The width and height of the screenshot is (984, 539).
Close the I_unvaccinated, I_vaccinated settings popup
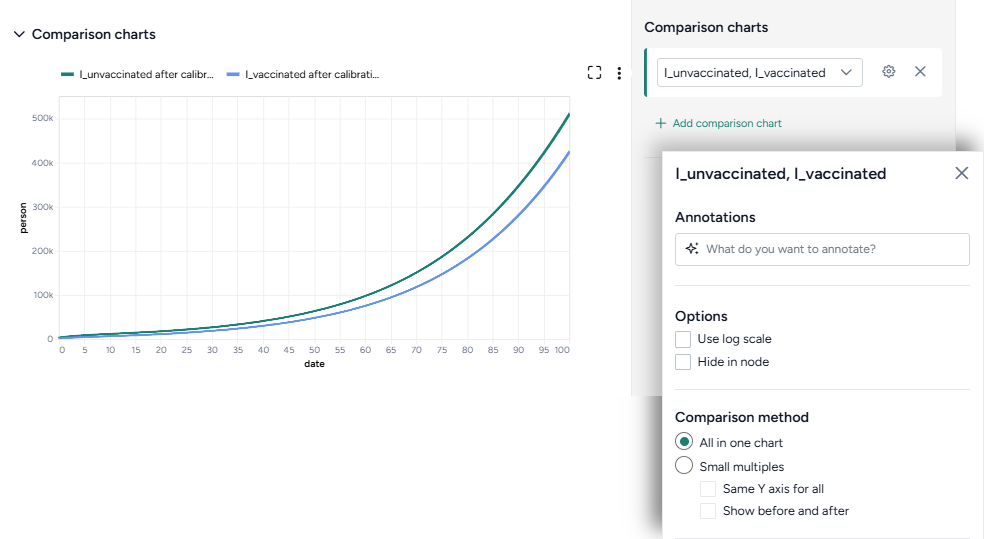point(961,173)
